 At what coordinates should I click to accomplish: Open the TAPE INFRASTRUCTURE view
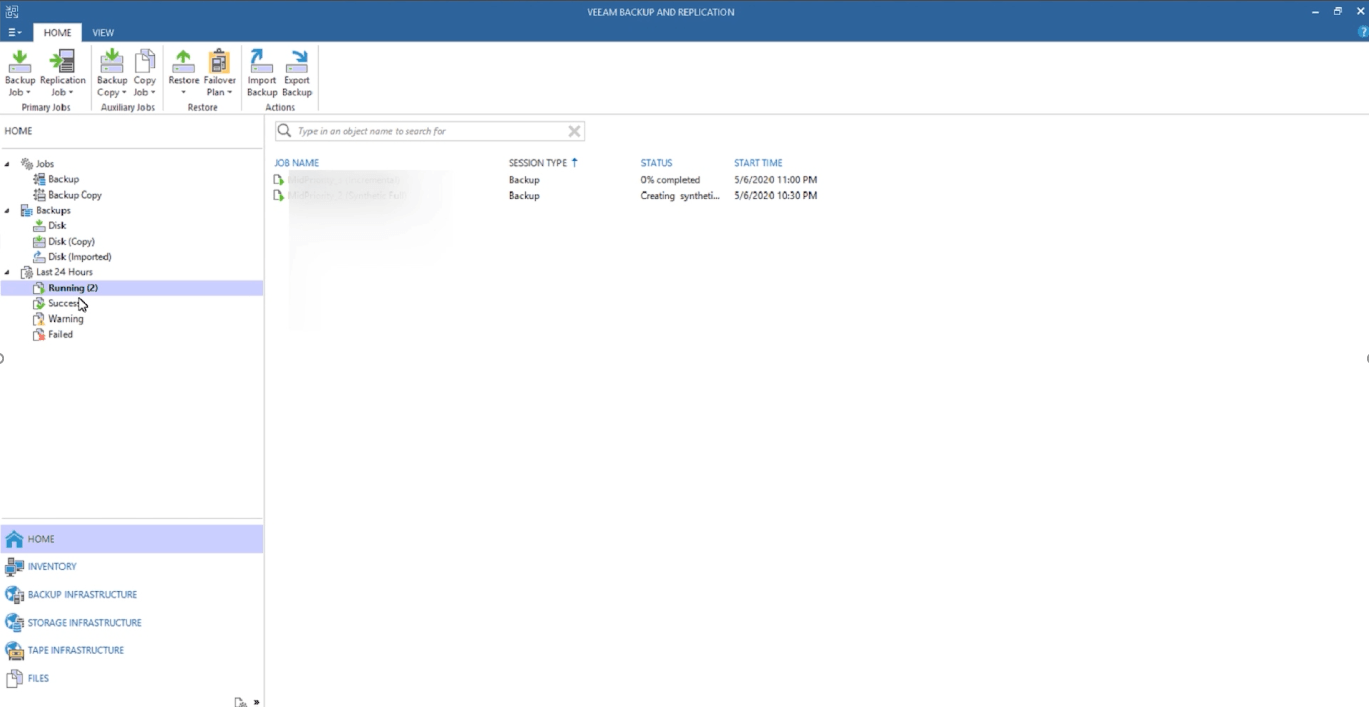pyautogui.click(x=132, y=650)
